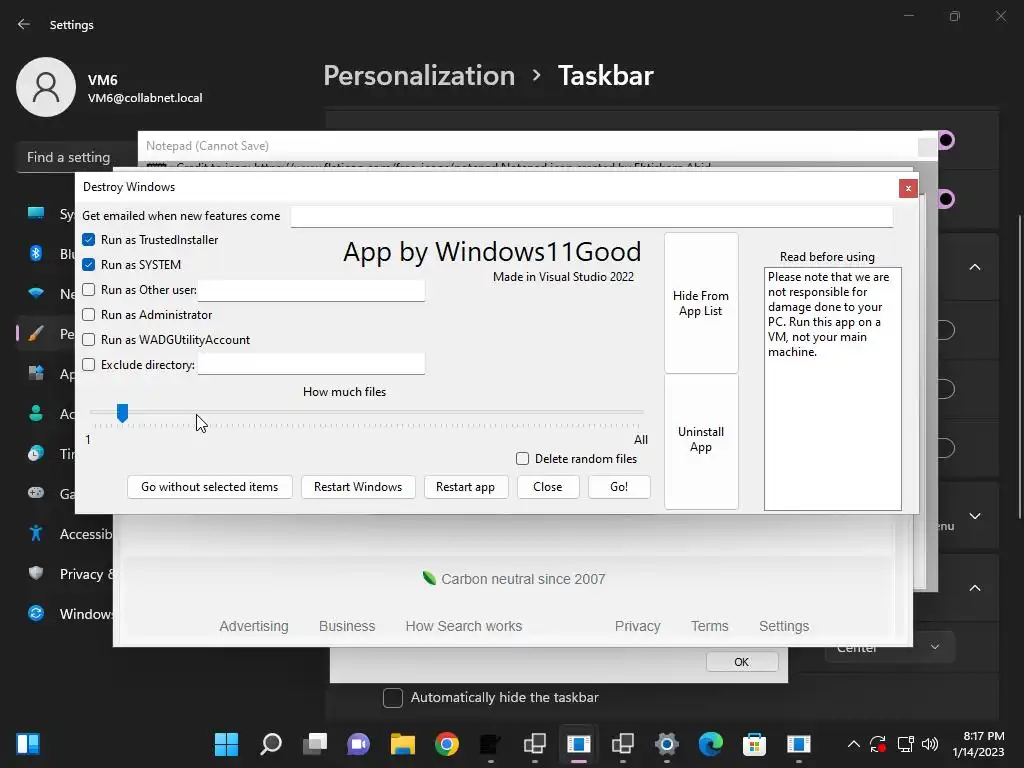Open Network wifi icon in Settings sidebar

pos(36,293)
